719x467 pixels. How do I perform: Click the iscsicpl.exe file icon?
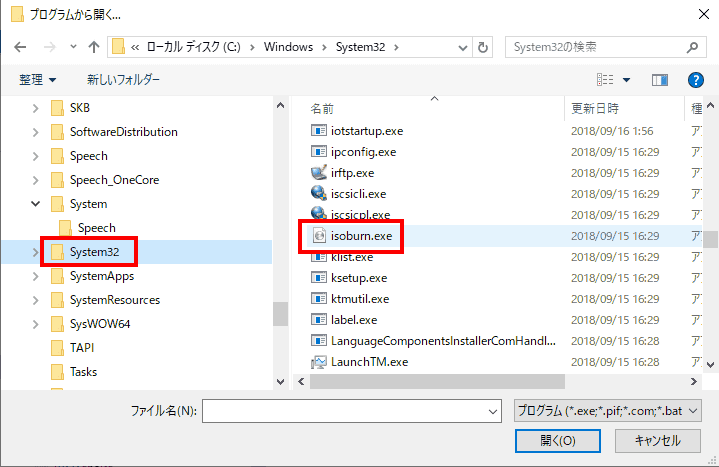click(319, 213)
